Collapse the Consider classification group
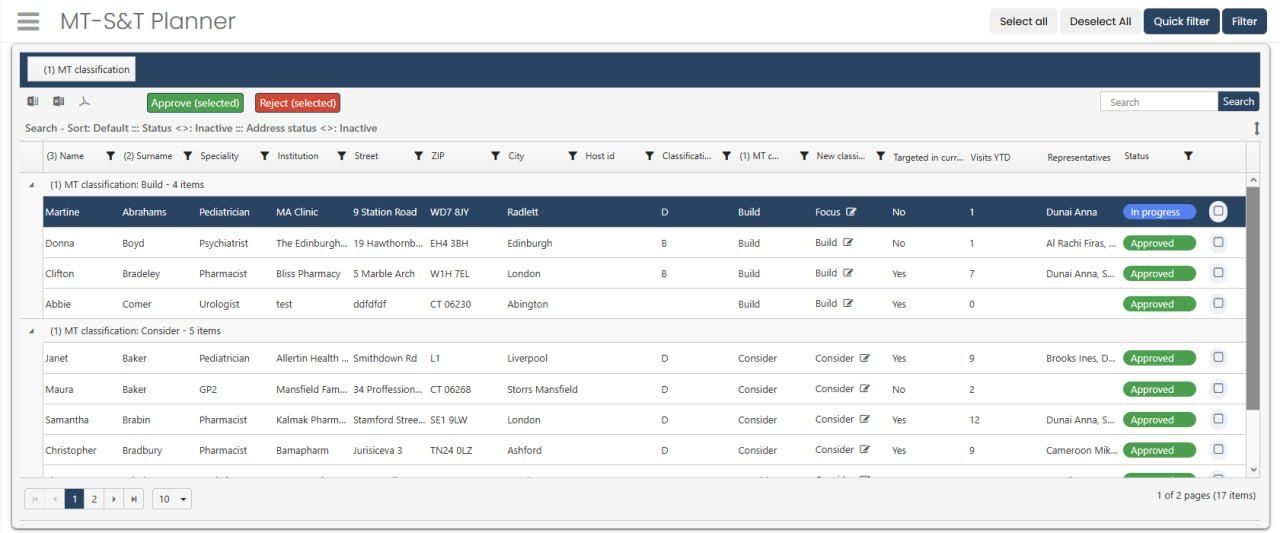The image size is (1280, 533). pyautogui.click(x=30, y=331)
